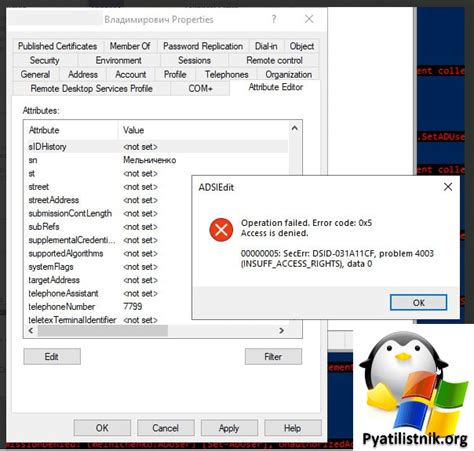Click the value Мельниченко of sn
474x451 pixels.
[x=149, y=160]
